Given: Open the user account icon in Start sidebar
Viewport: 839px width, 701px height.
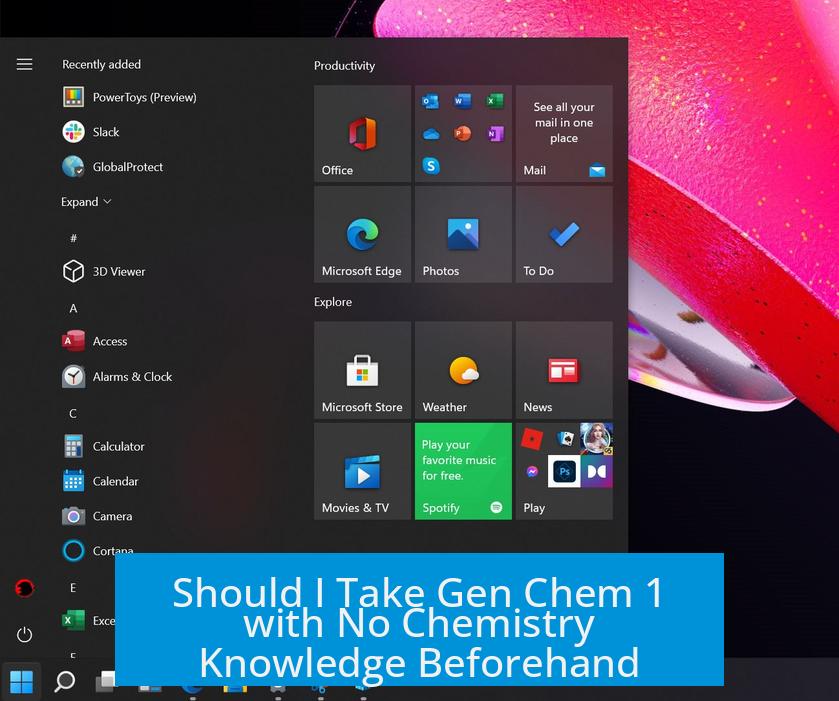Looking at the screenshot, I should [25, 588].
